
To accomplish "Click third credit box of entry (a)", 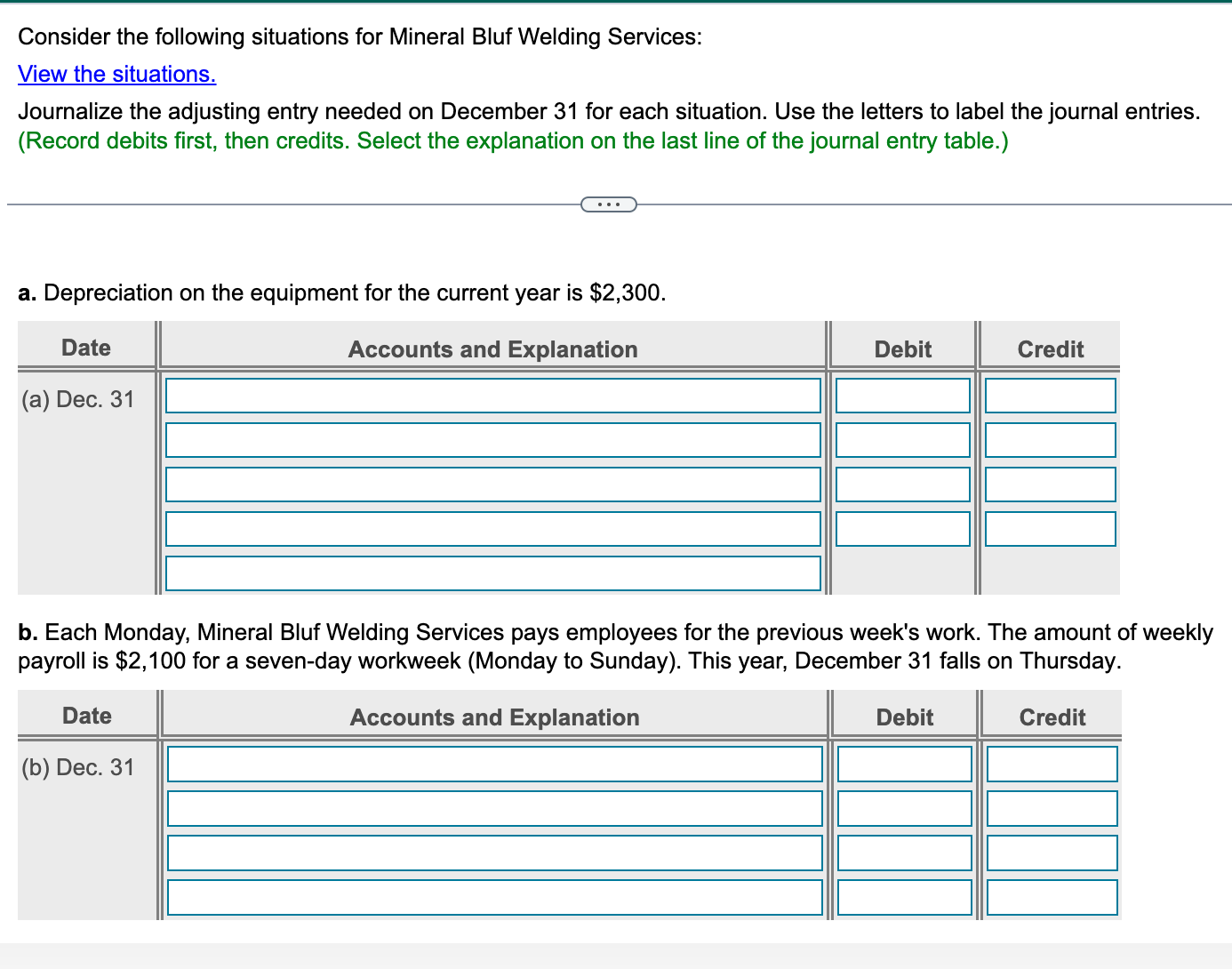I will click(1051, 484).
